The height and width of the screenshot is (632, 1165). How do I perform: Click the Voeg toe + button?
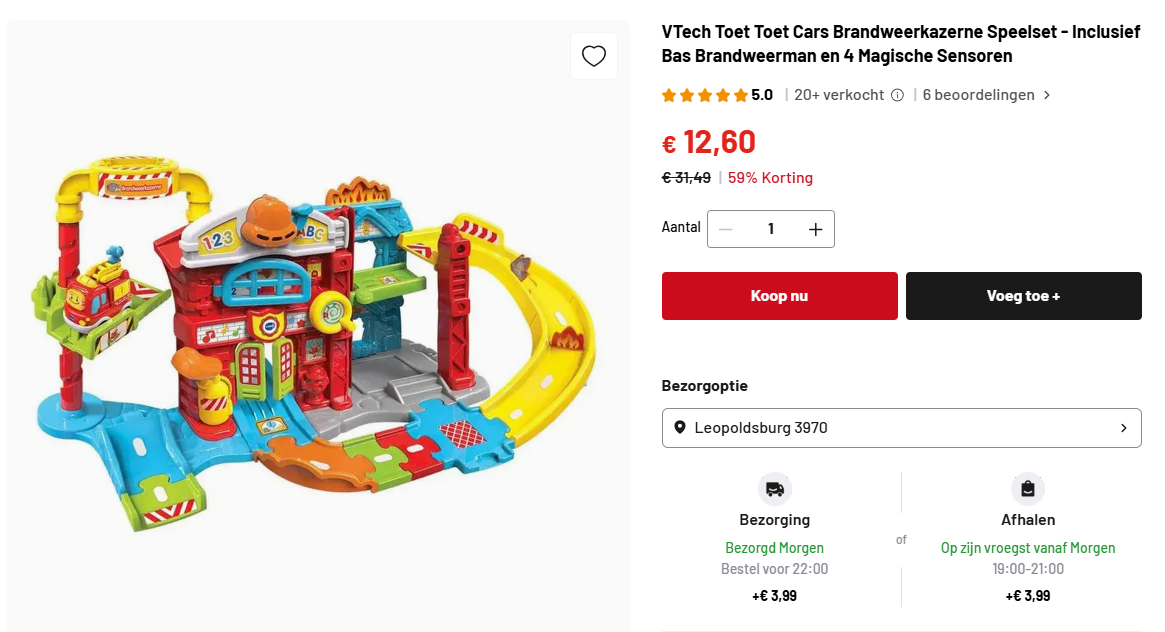pyautogui.click(x=1023, y=295)
